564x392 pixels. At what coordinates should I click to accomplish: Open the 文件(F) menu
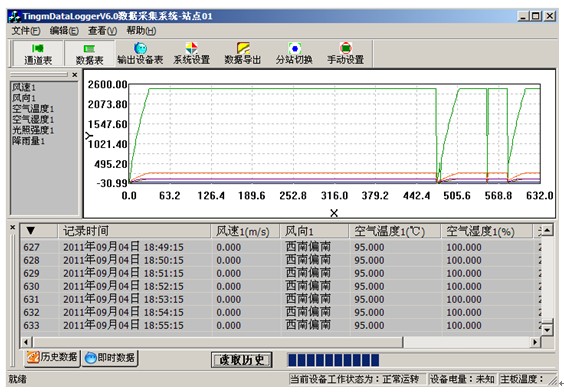point(26,31)
